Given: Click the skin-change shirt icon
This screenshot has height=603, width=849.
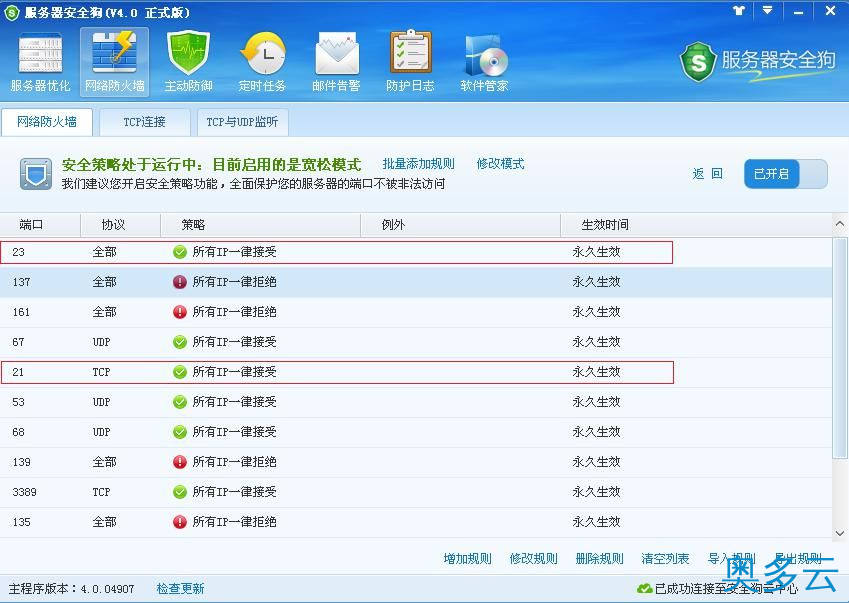Looking at the screenshot, I should [x=739, y=10].
